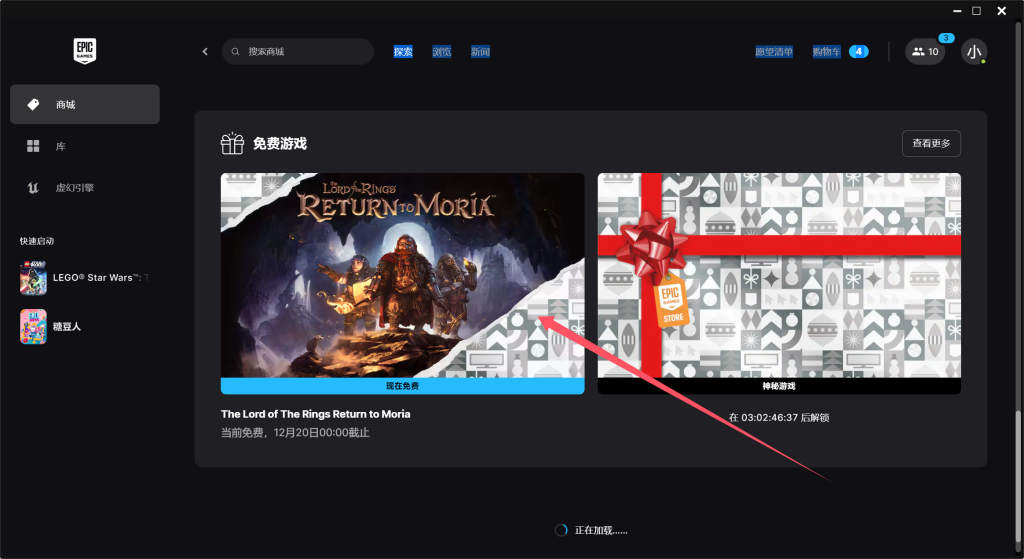
Task: Open the Return to Moria game artwork
Action: coord(402,275)
